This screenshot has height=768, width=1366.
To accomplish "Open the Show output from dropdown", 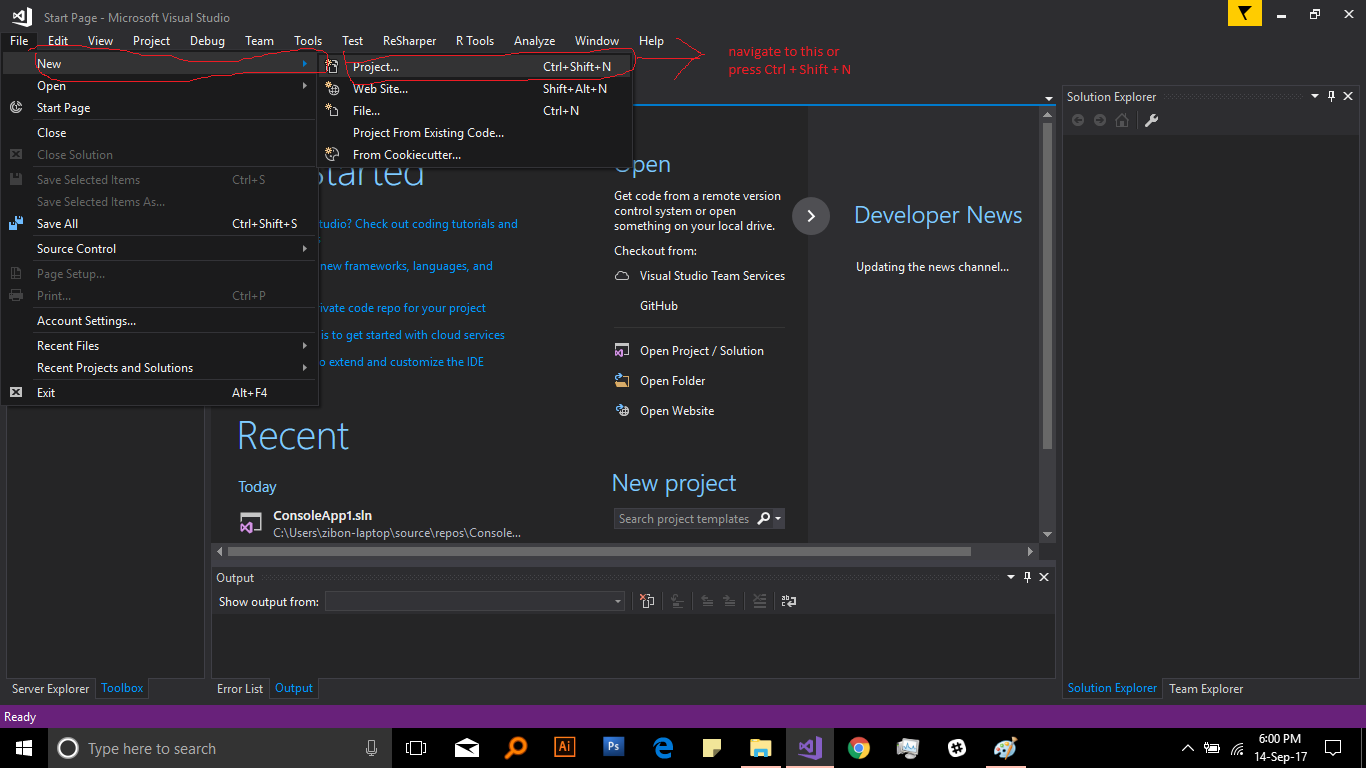I will (475, 601).
